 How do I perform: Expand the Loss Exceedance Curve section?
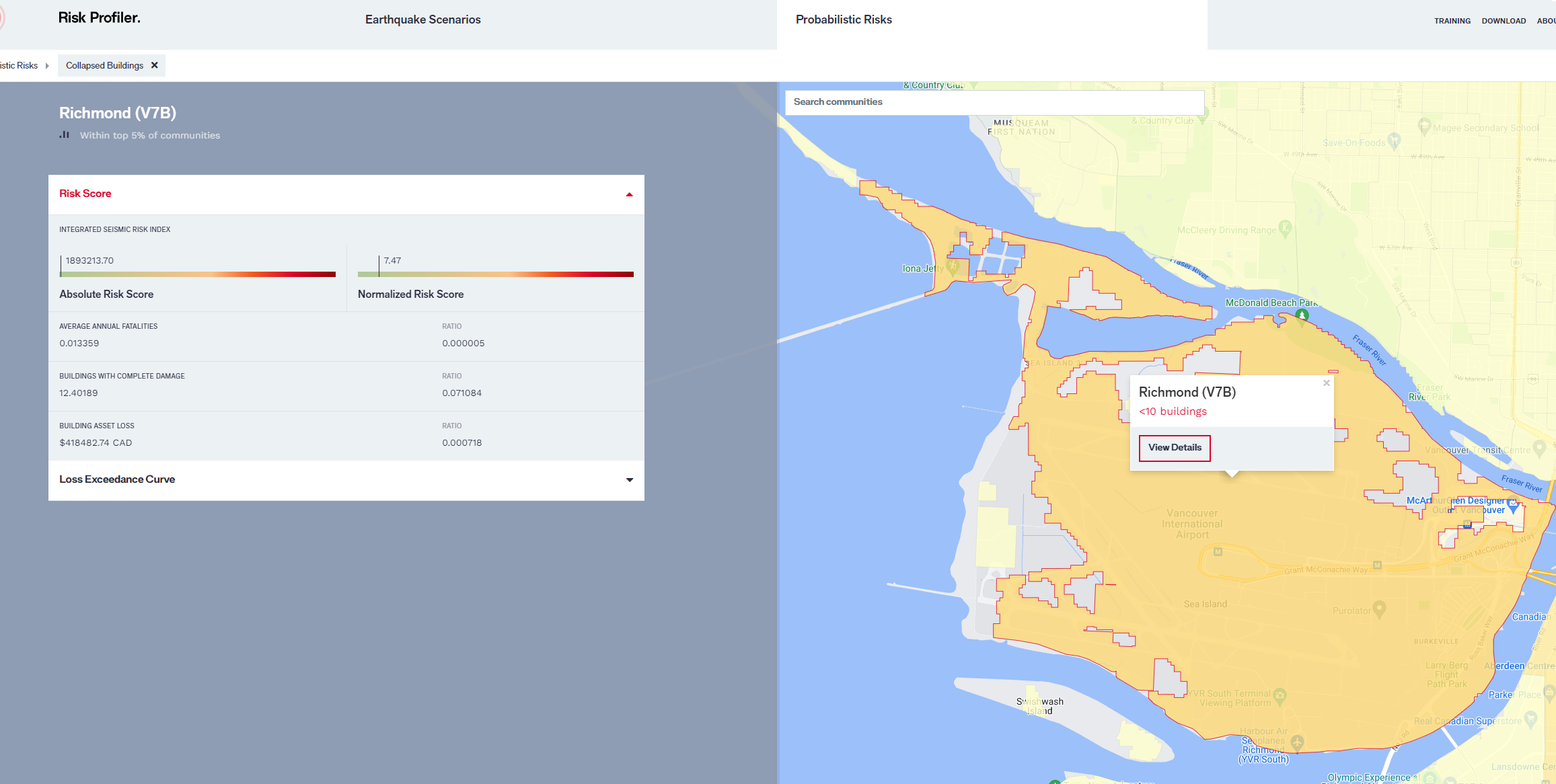coord(630,479)
